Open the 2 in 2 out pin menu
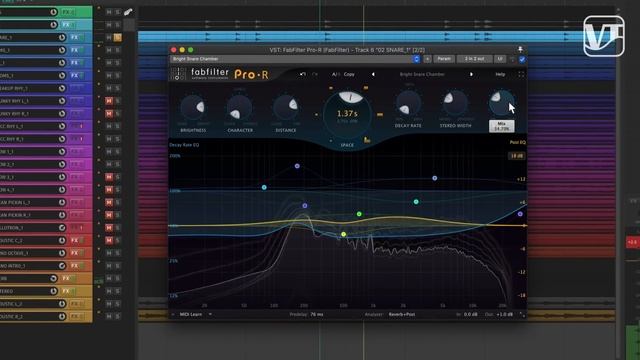Screen dimensions: 640x360 tap(474, 59)
